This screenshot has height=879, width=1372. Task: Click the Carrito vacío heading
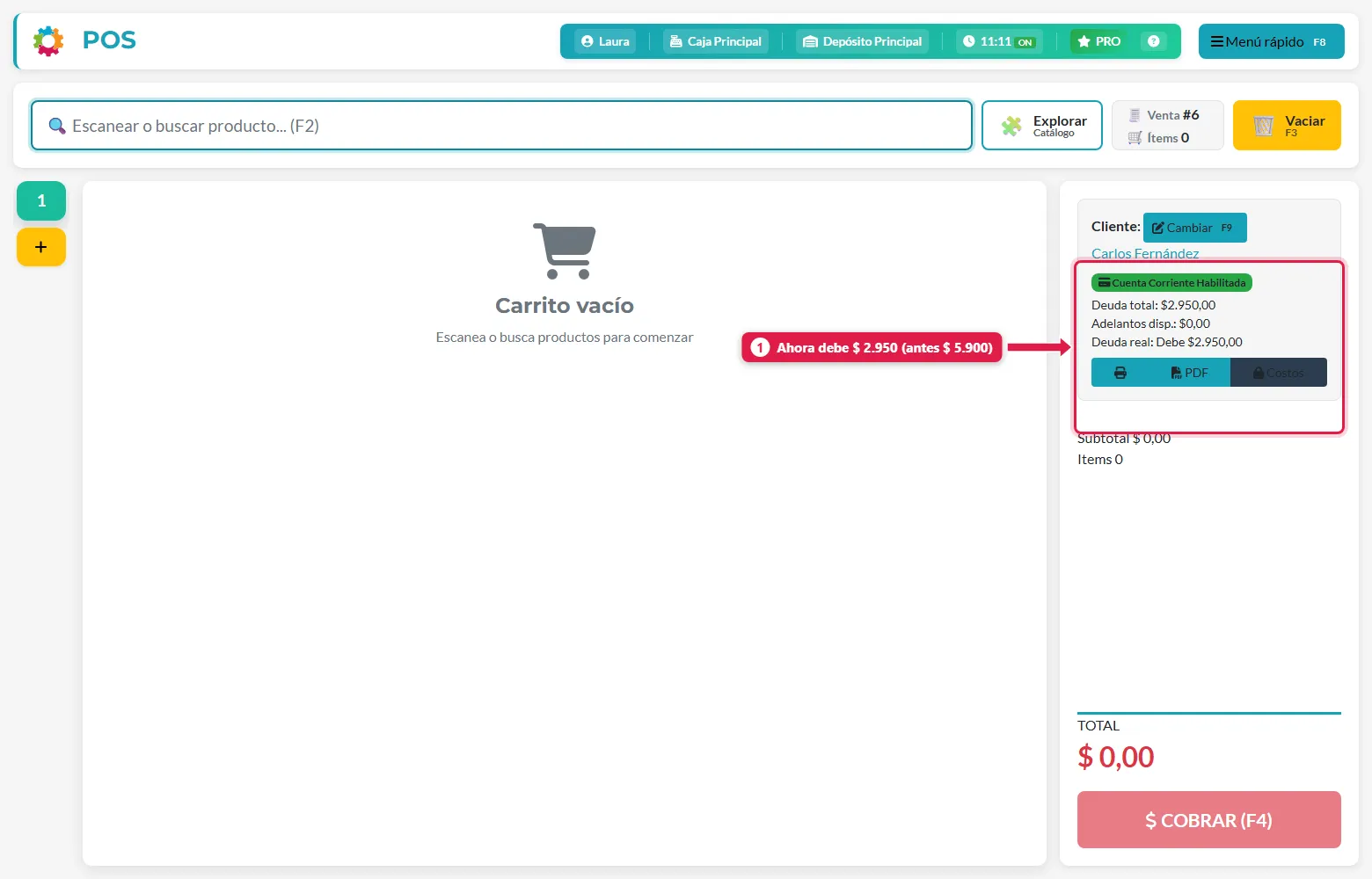[x=565, y=306]
